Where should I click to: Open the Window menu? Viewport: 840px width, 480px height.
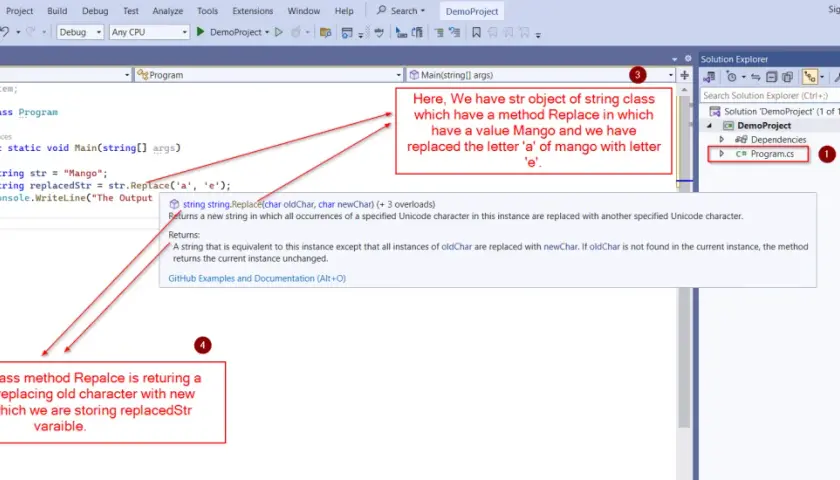(x=304, y=11)
